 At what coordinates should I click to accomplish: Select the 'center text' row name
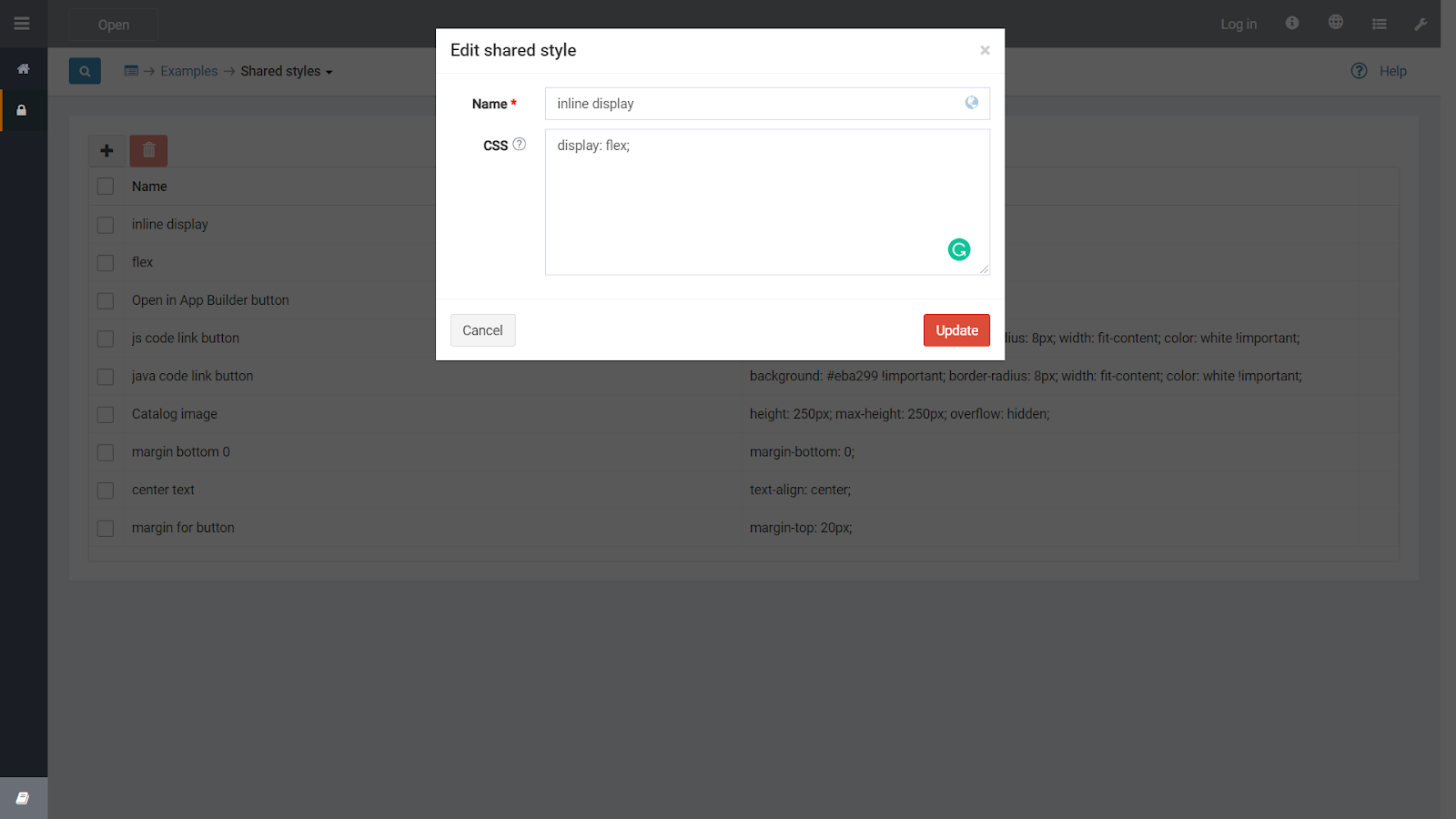(163, 490)
